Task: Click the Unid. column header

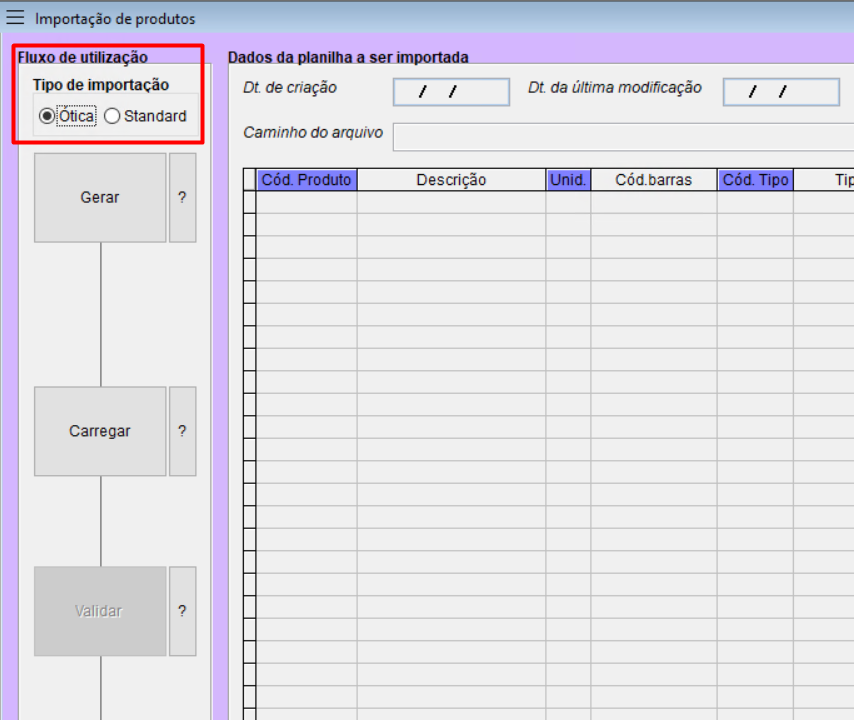Action: point(568,180)
